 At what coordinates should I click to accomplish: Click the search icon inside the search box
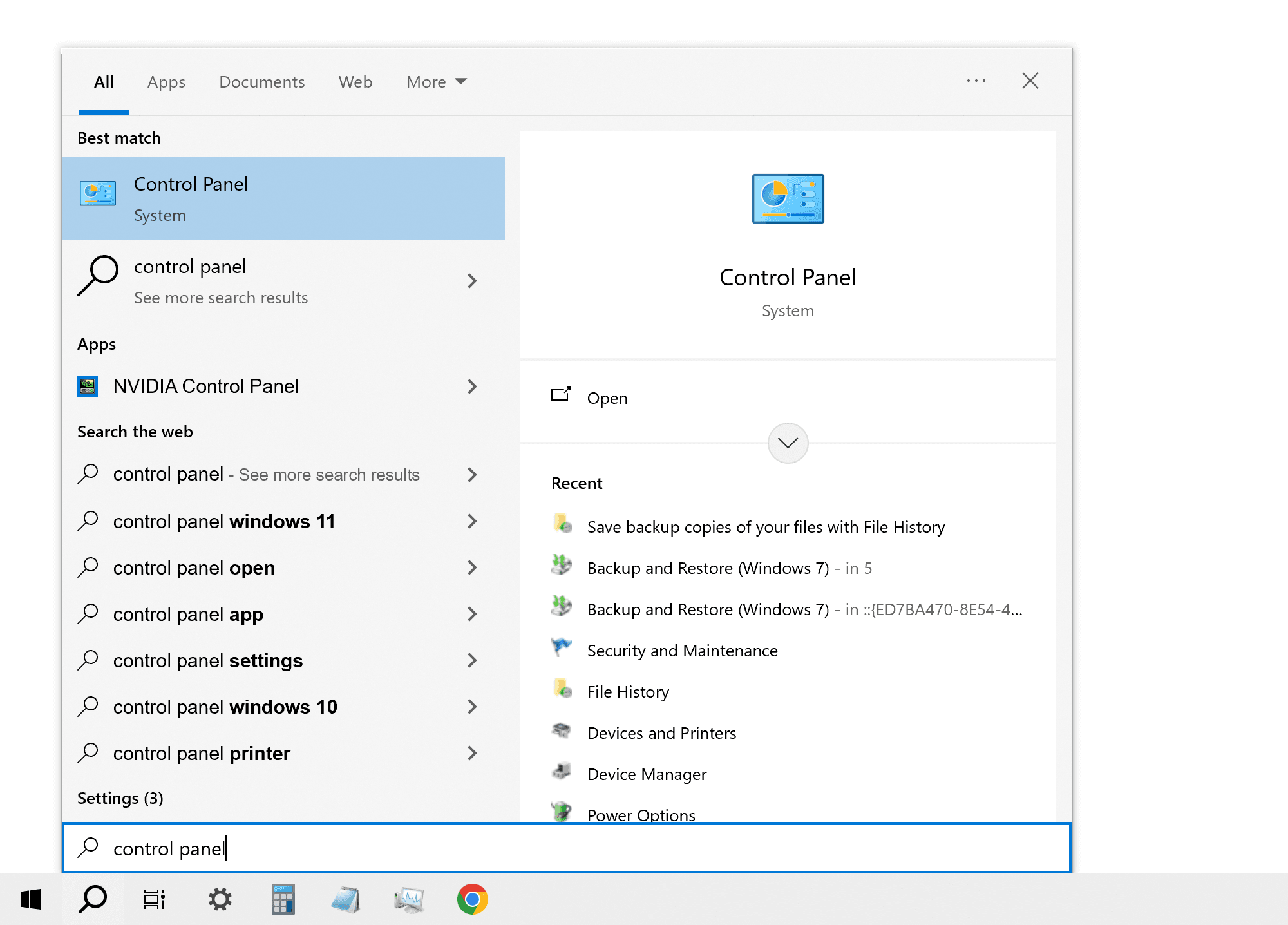[x=88, y=848]
